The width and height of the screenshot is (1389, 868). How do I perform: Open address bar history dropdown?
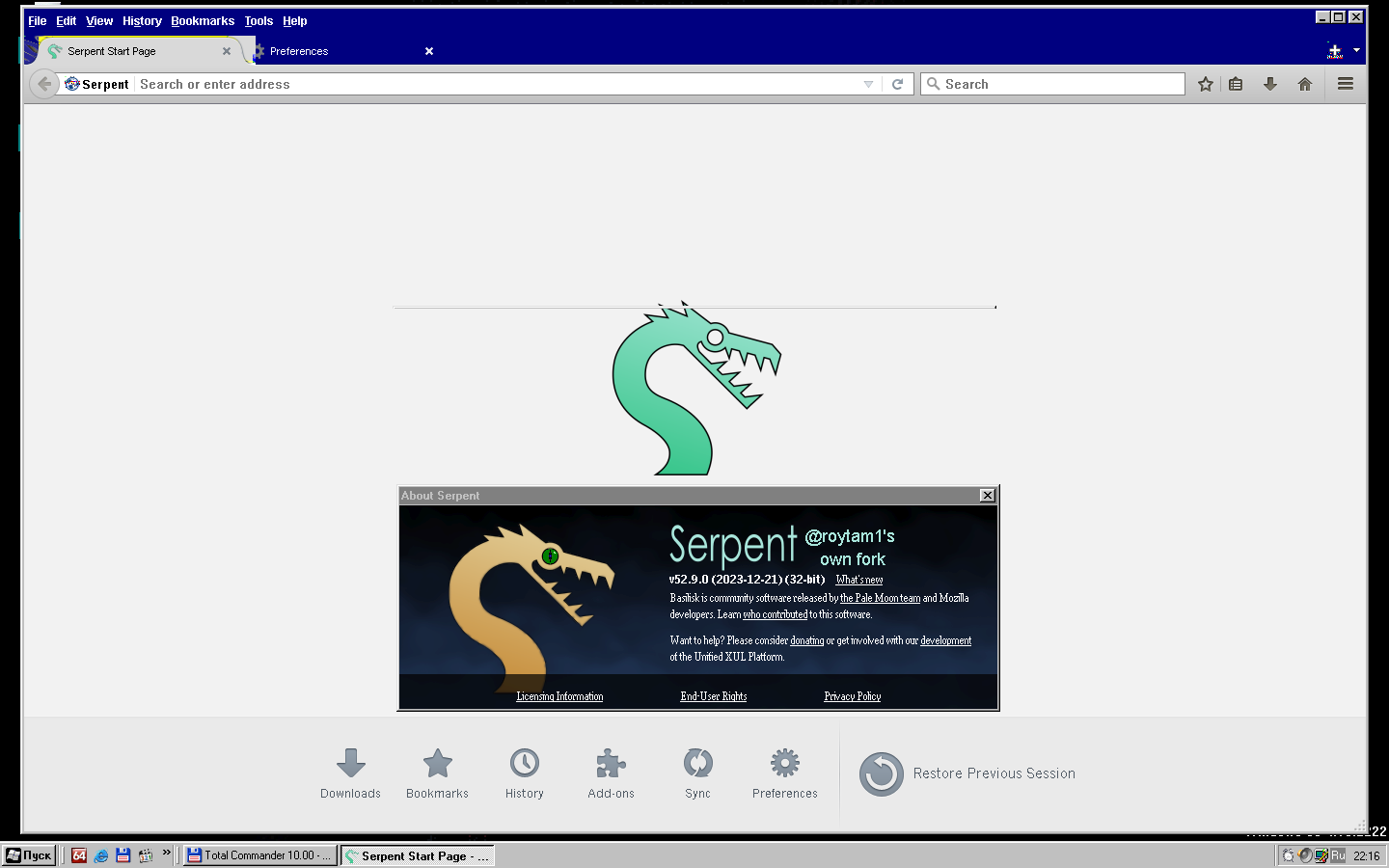[x=868, y=85]
